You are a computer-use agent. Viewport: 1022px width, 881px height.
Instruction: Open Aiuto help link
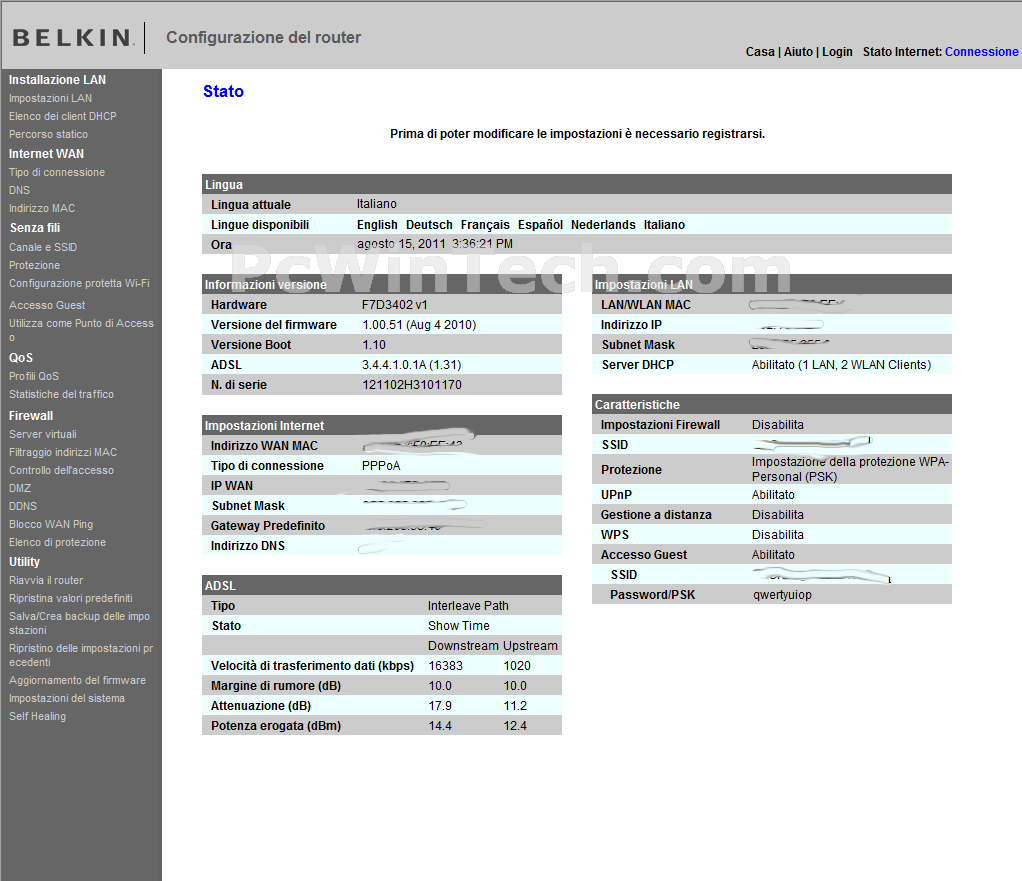coord(798,52)
